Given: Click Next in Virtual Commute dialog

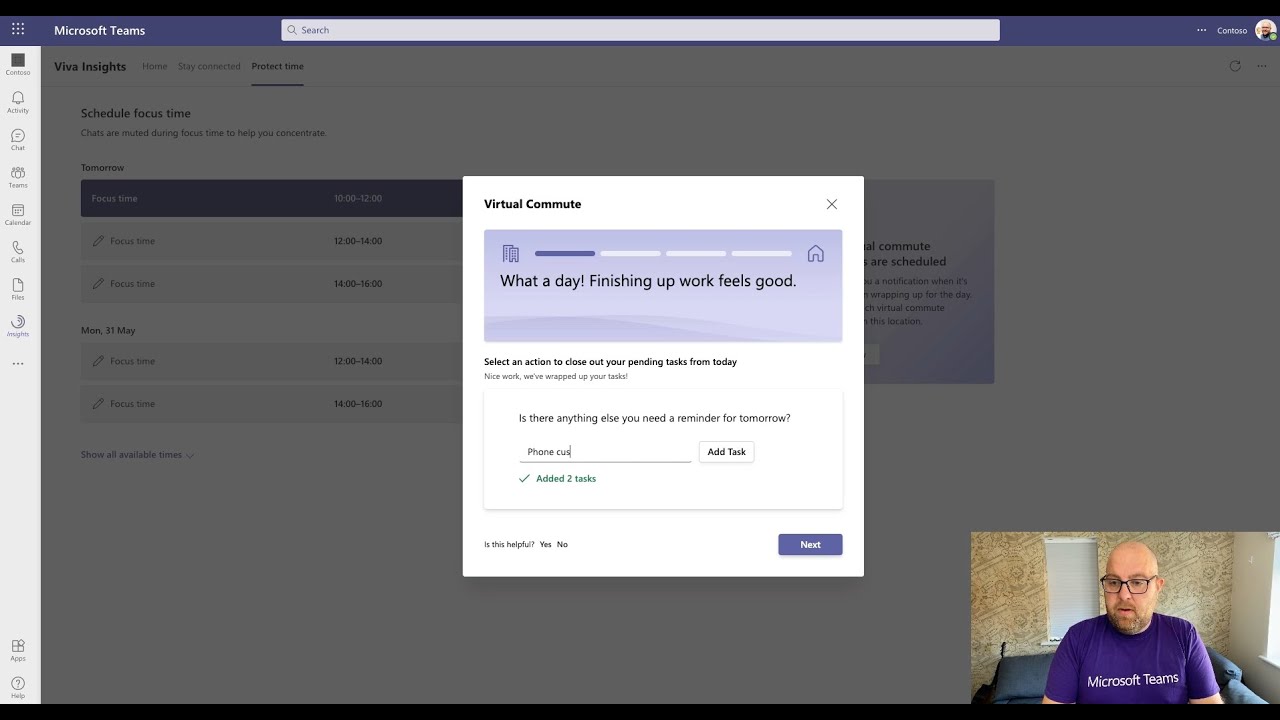Looking at the screenshot, I should click(x=810, y=545).
